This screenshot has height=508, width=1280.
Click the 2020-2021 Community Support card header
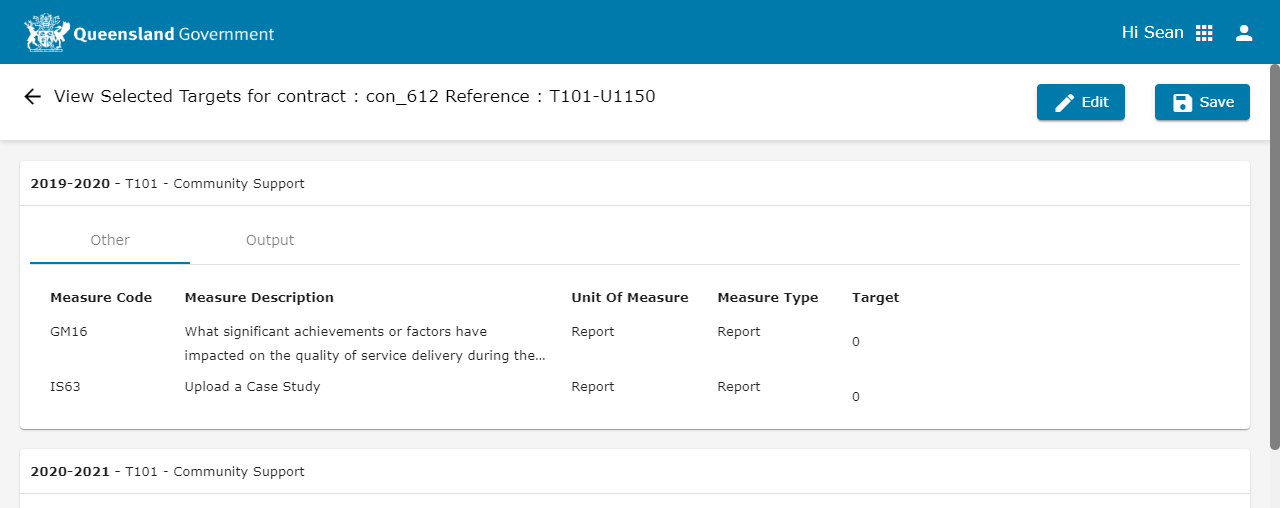coord(168,472)
